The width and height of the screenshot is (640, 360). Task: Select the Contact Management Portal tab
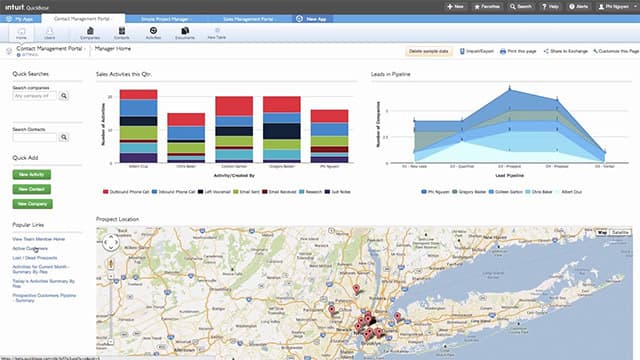(x=83, y=19)
